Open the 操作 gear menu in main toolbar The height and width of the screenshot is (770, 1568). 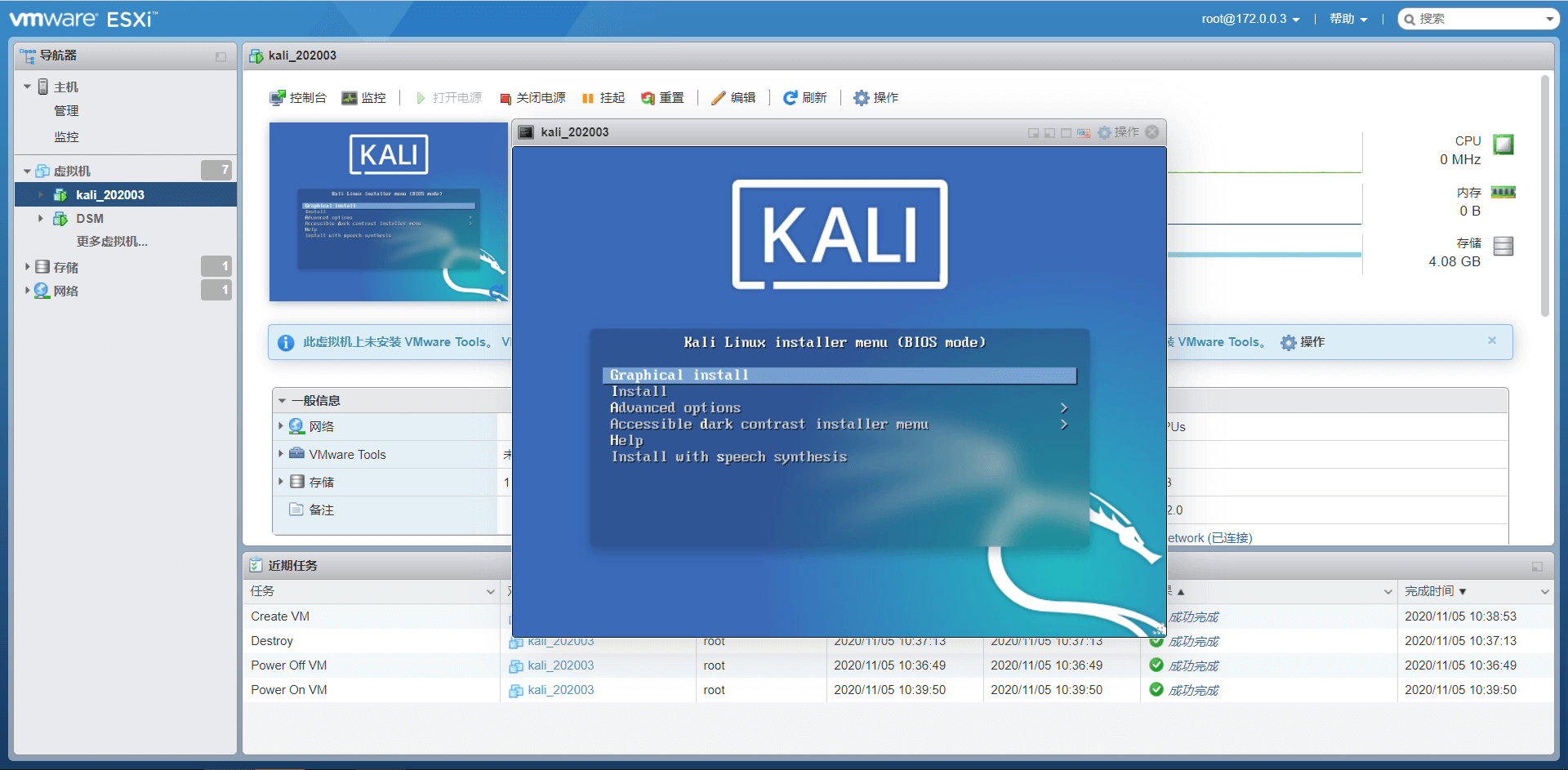(x=875, y=98)
